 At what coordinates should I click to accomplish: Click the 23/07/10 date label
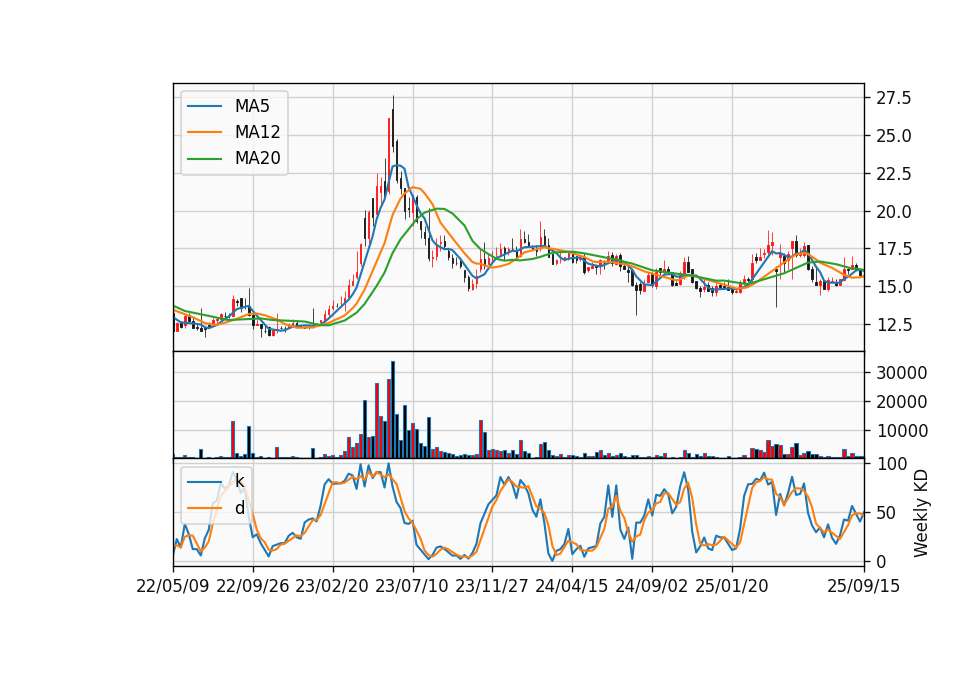coord(412,586)
